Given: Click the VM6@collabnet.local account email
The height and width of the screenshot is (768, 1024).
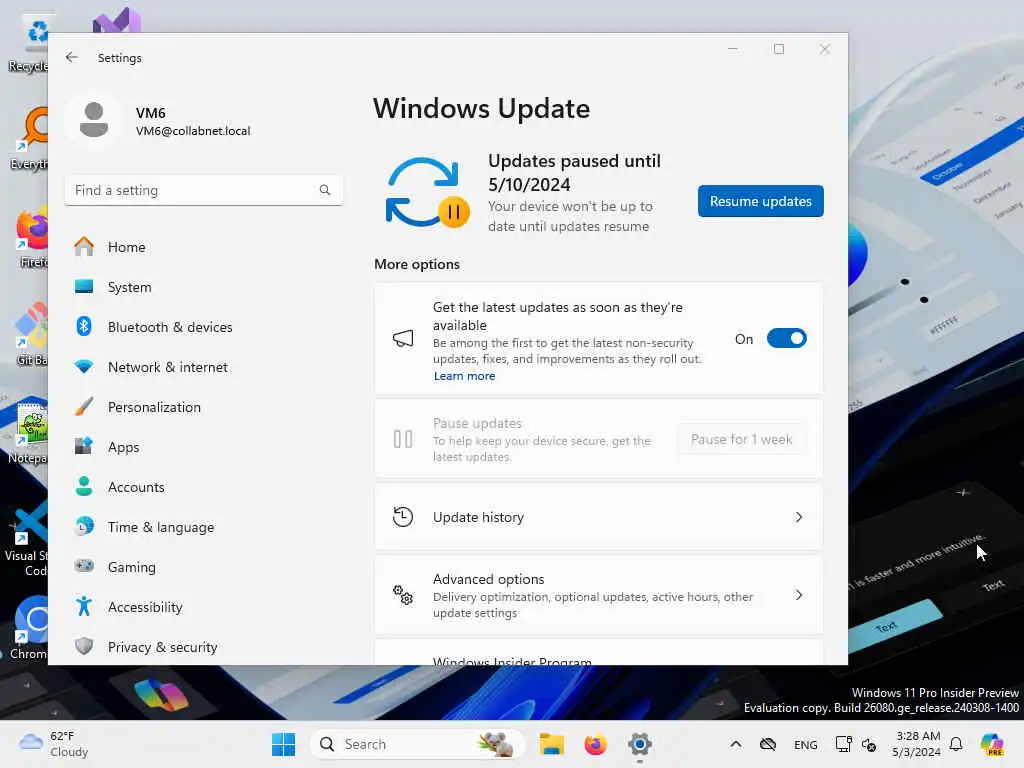Looking at the screenshot, I should (193, 131).
